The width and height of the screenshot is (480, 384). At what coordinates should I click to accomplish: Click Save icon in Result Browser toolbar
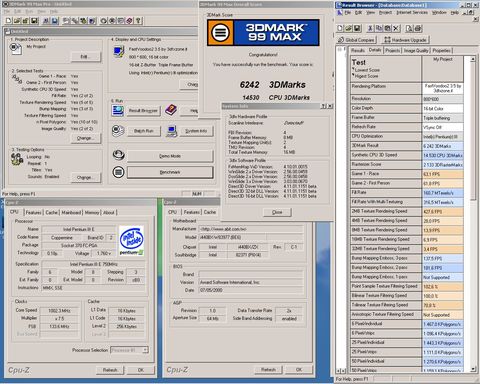pos(357,28)
